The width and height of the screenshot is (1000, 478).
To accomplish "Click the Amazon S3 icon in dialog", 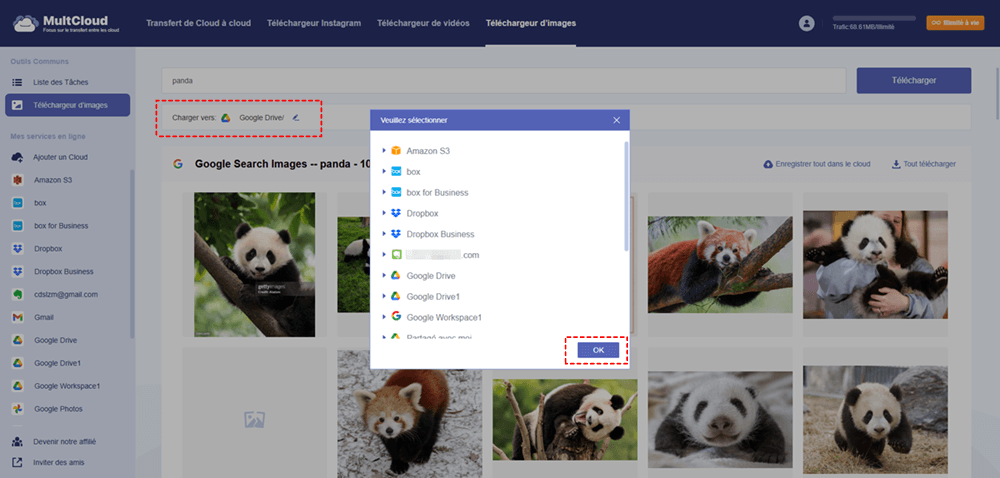I will point(395,151).
